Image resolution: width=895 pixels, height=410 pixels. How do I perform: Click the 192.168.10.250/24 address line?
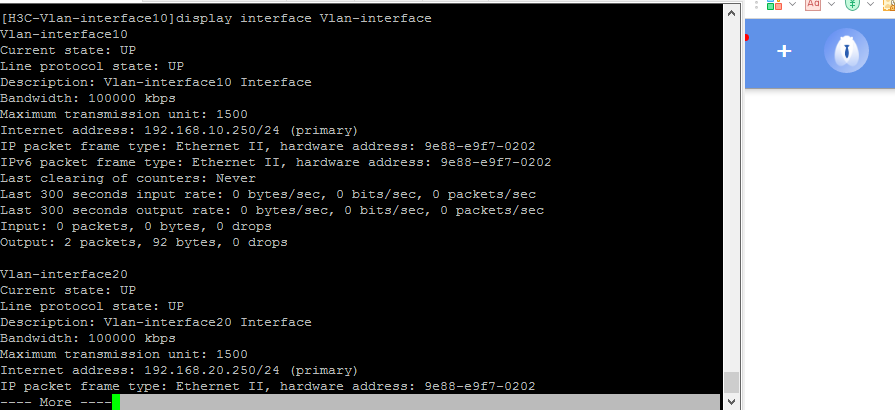(x=178, y=130)
